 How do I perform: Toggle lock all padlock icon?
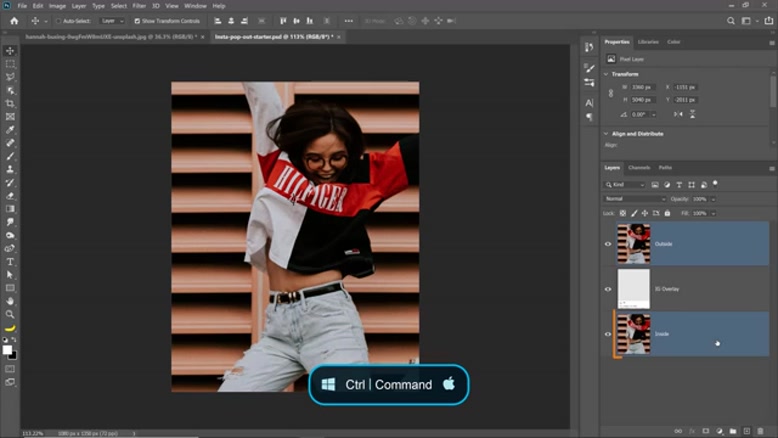tap(667, 213)
